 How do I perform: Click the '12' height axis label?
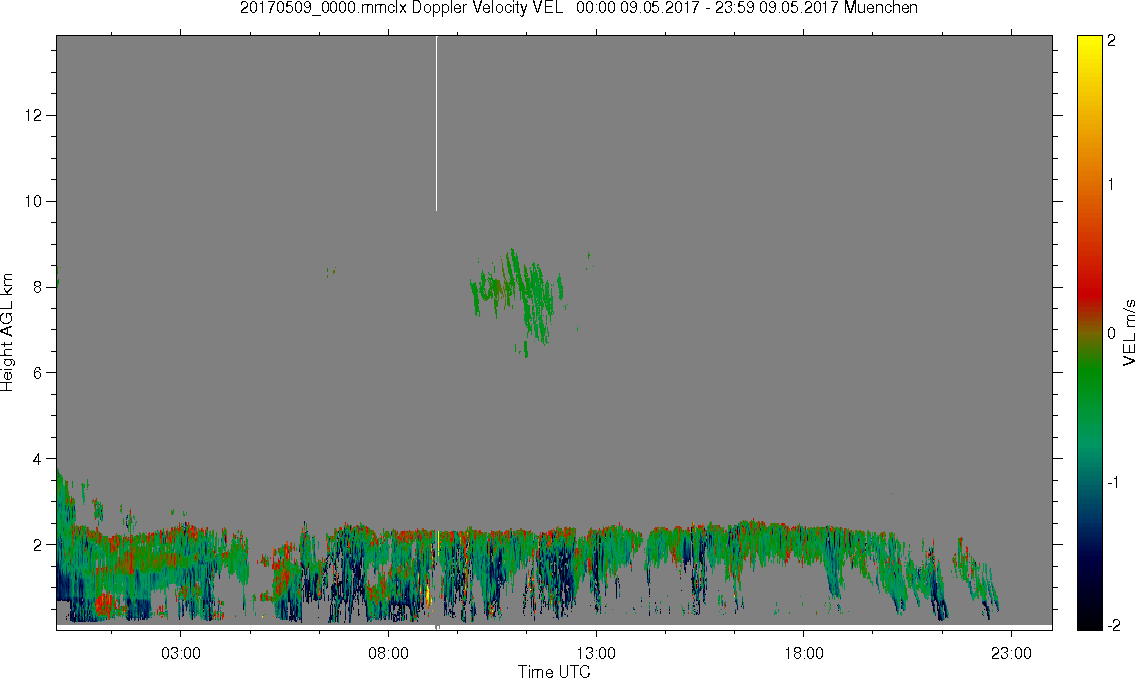click(33, 116)
